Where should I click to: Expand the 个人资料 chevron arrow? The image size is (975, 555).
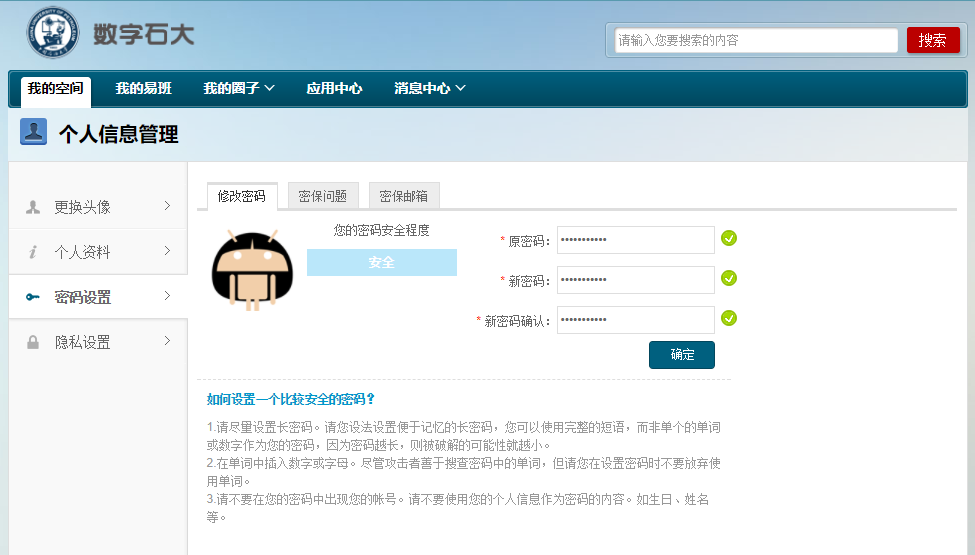pos(167,251)
